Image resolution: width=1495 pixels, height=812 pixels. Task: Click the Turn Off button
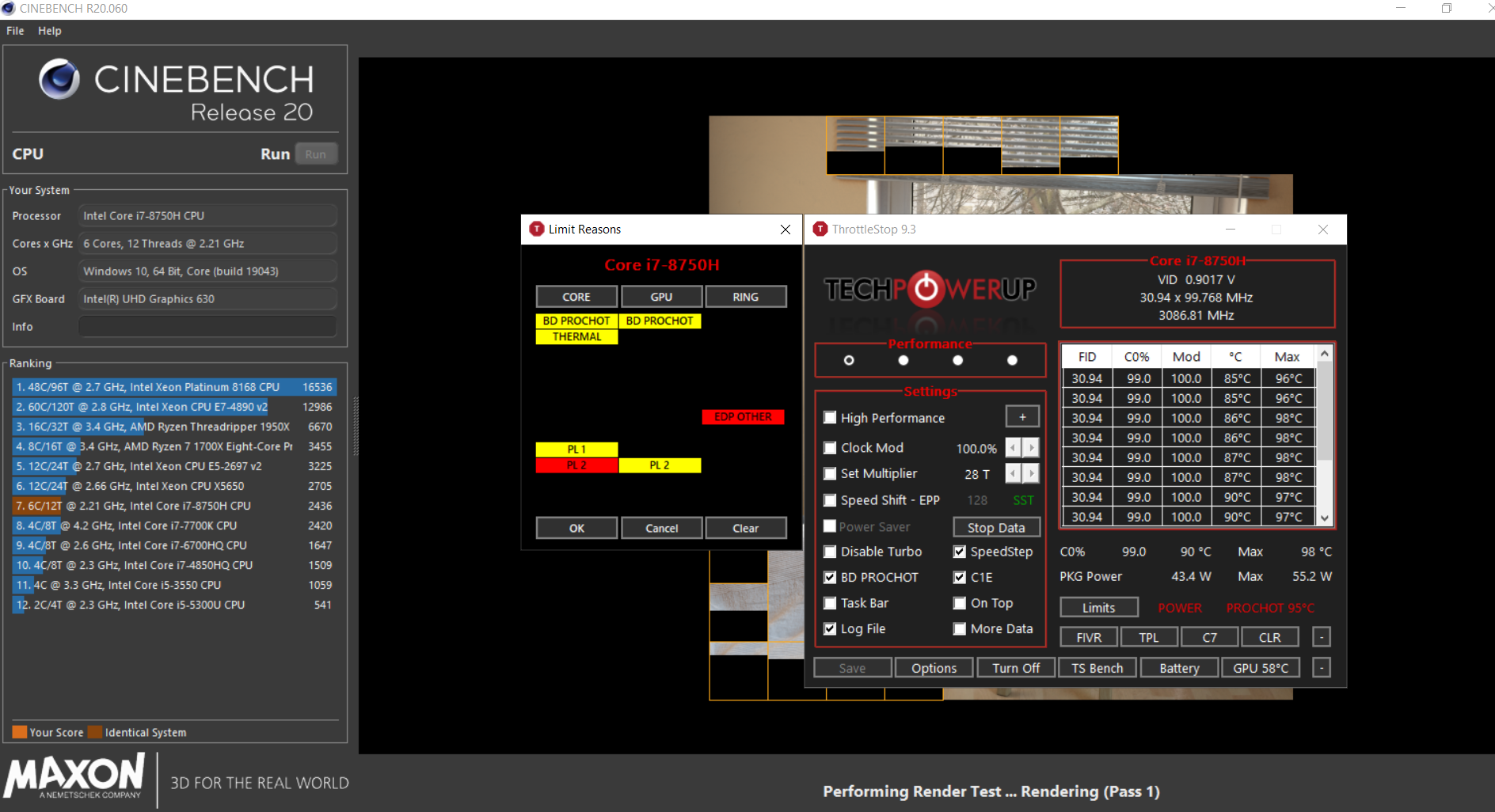tap(1016, 668)
